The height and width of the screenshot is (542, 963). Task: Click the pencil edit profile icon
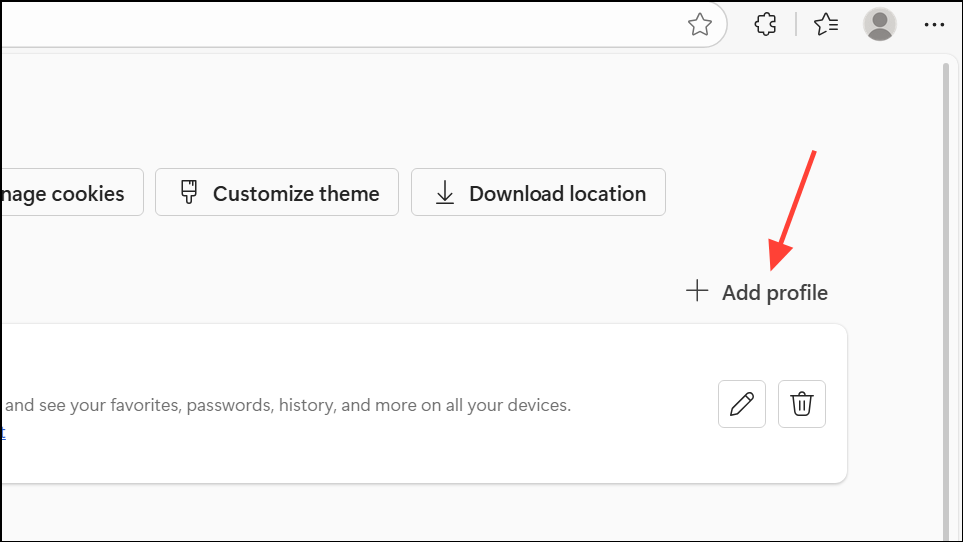tap(742, 404)
